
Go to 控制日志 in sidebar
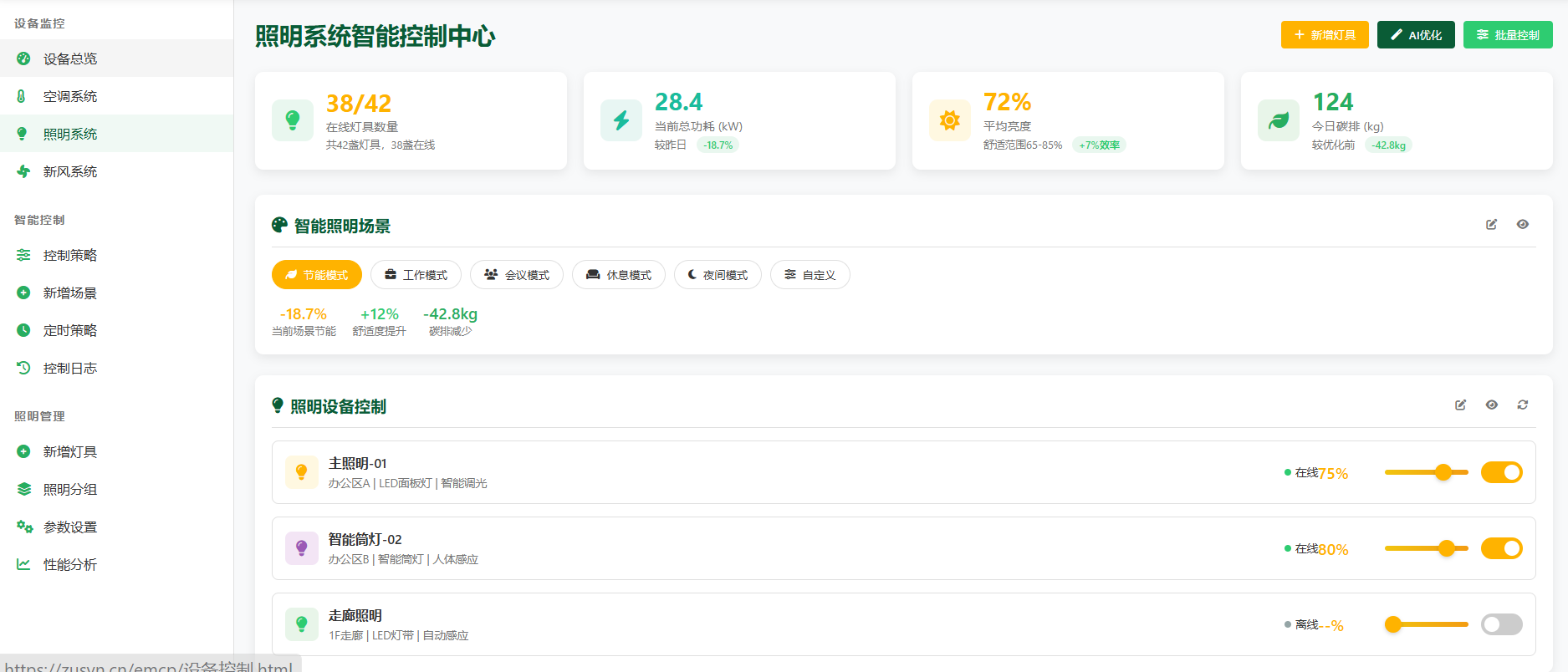70,368
